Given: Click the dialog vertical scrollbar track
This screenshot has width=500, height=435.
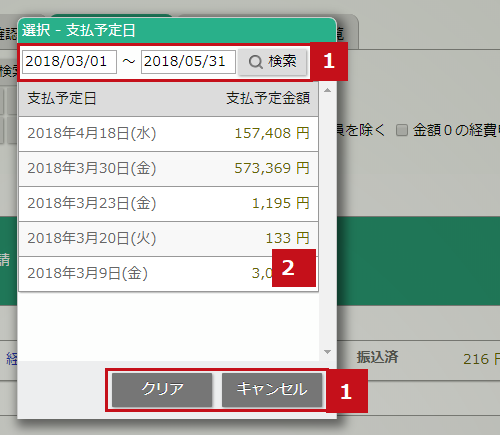Looking at the screenshot, I should (x=327, y=221).
